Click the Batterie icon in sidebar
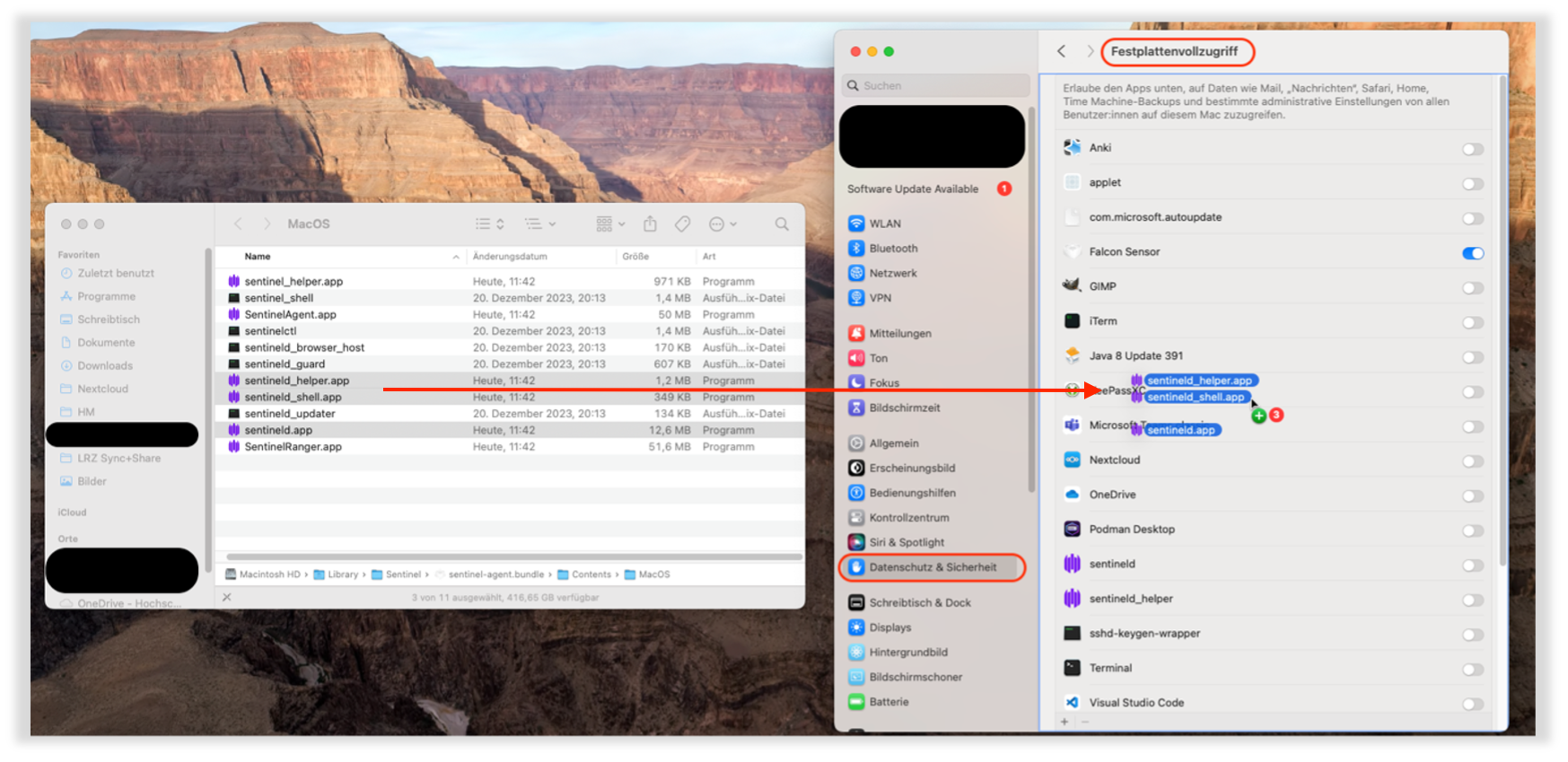The image size is (1568, 762). (856, 702)
